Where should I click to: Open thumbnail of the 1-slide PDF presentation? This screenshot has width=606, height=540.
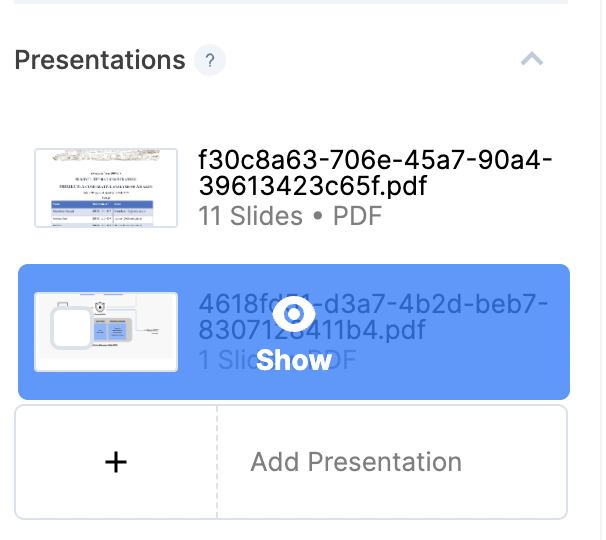106,332
